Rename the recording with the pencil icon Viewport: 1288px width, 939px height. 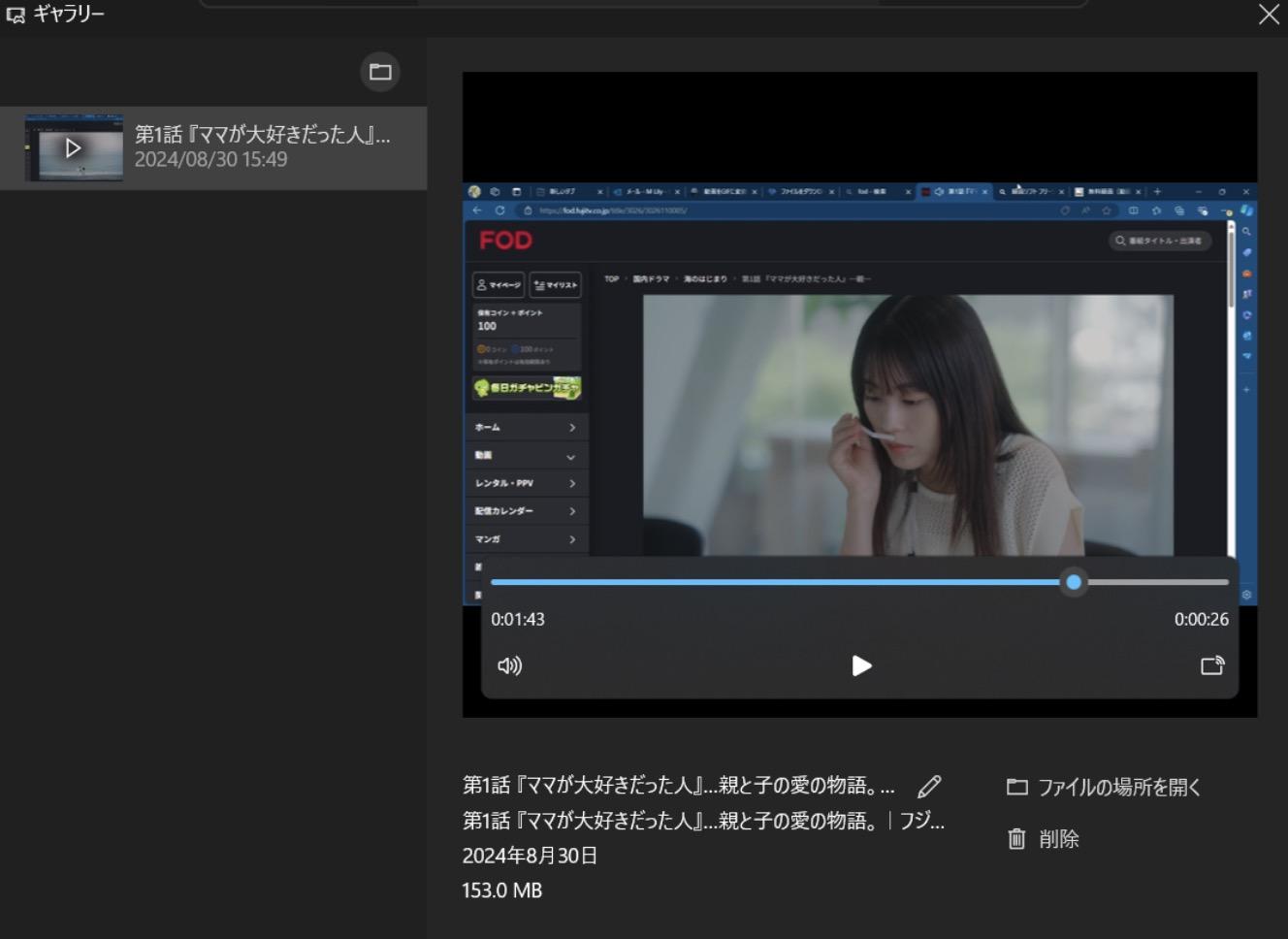pos(929,786)
